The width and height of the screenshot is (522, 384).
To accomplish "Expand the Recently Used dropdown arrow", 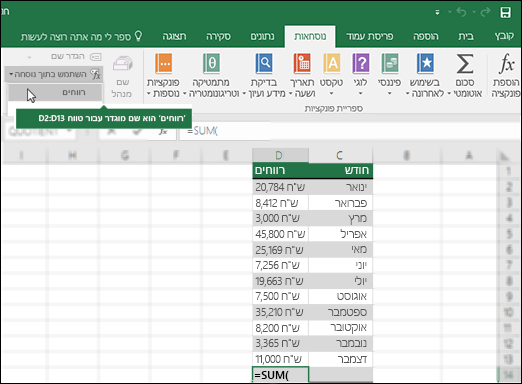I will 408,94.
